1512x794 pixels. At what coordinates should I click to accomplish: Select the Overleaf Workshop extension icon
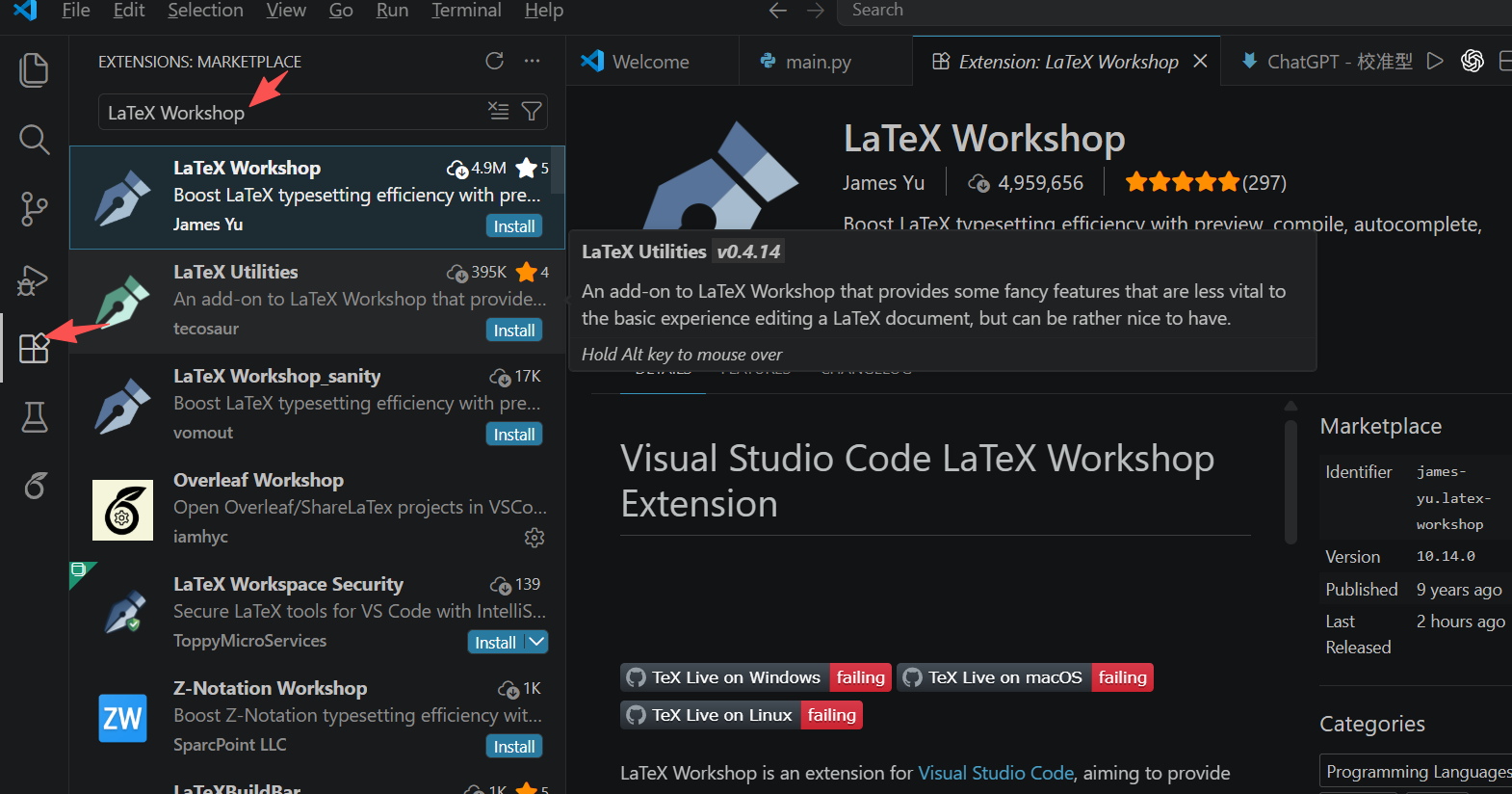(122, 510)
